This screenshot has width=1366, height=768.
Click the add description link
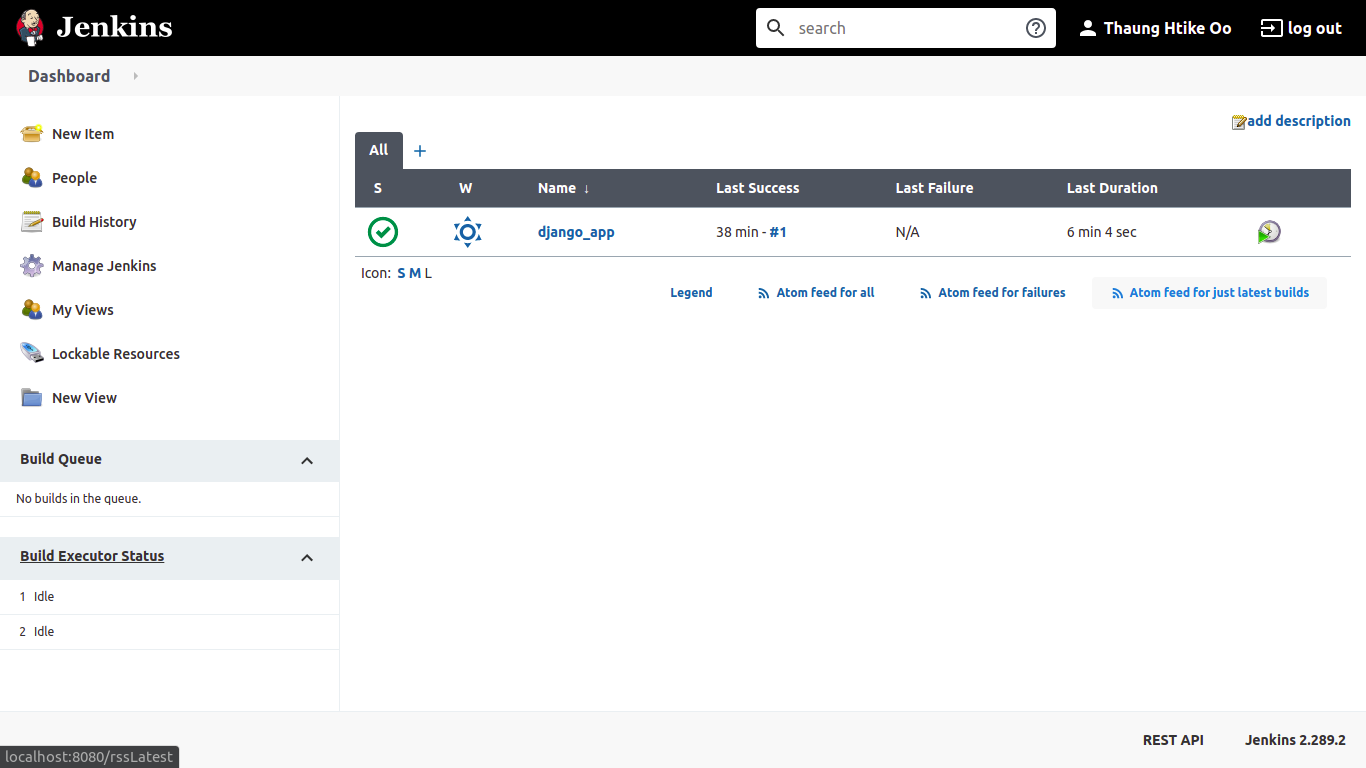1299,121
